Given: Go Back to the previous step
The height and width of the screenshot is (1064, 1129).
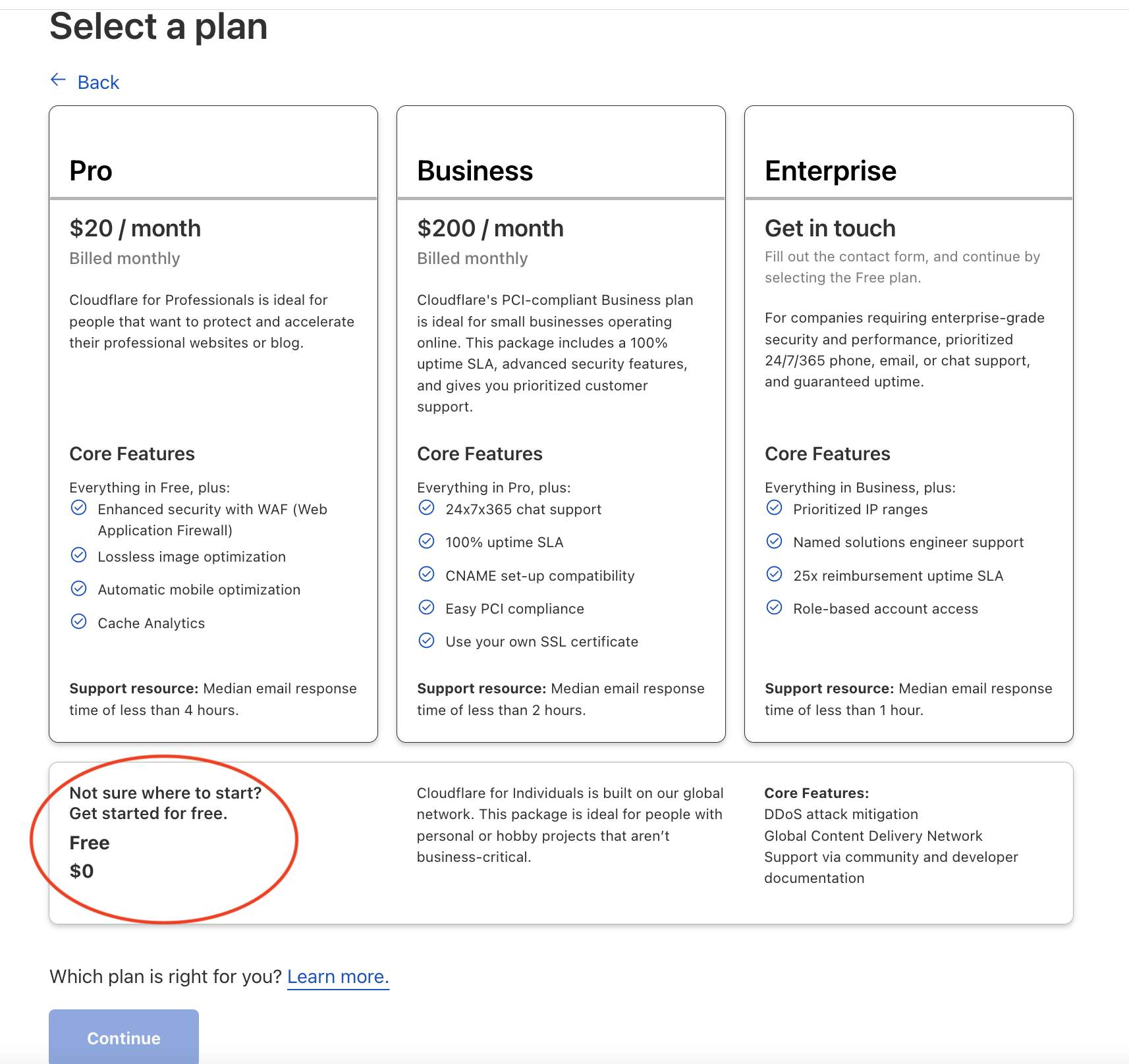Looking at the screenshot, I should pyautogui.click(x=98, y=82).
